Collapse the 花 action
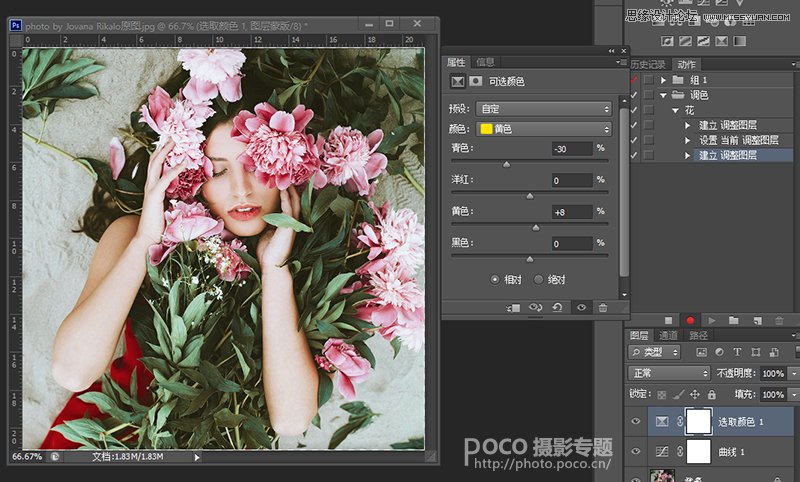This screenshot has width=800, height=482. pos(676,110)
